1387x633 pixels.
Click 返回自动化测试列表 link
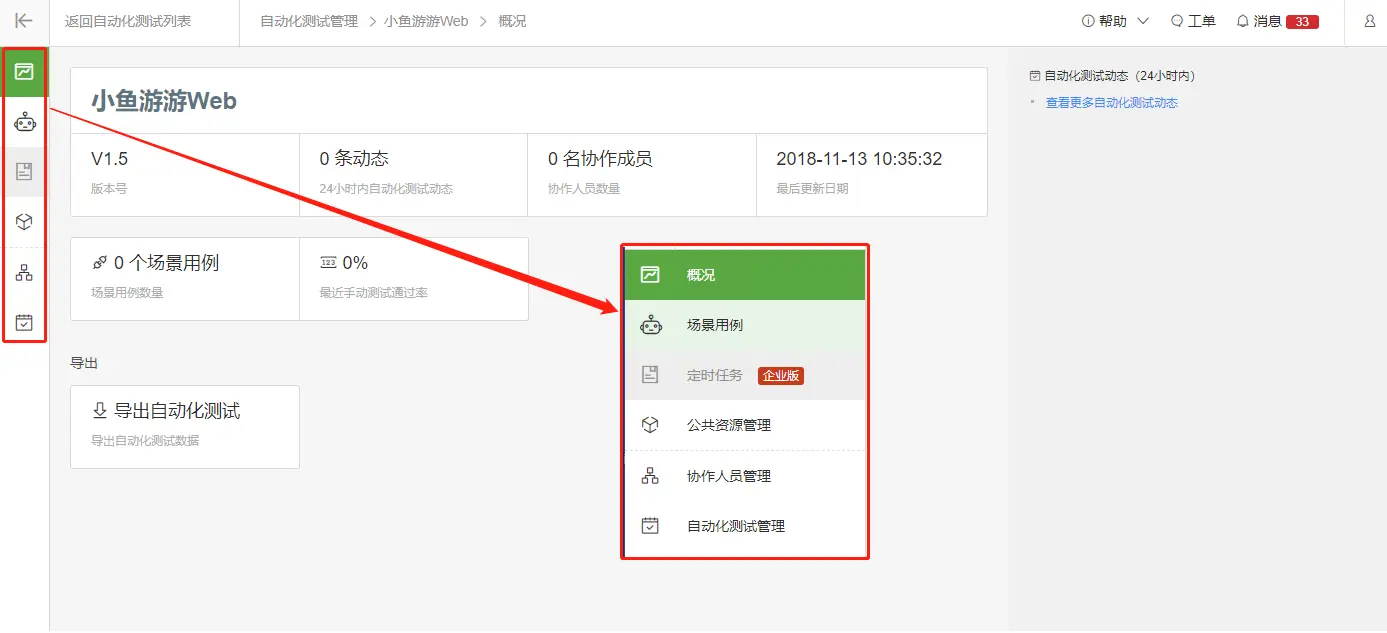pyautogui.click(x=128, y=21)
